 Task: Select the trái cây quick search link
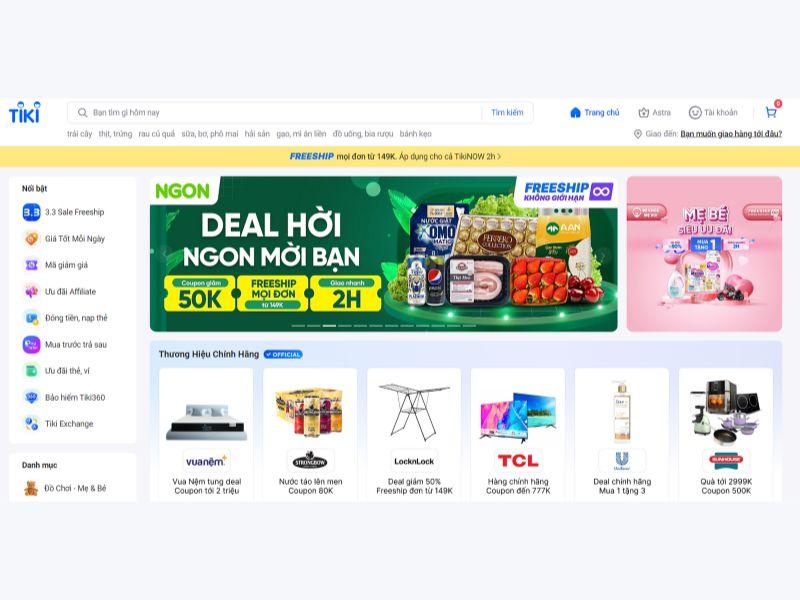coord(80,134)
